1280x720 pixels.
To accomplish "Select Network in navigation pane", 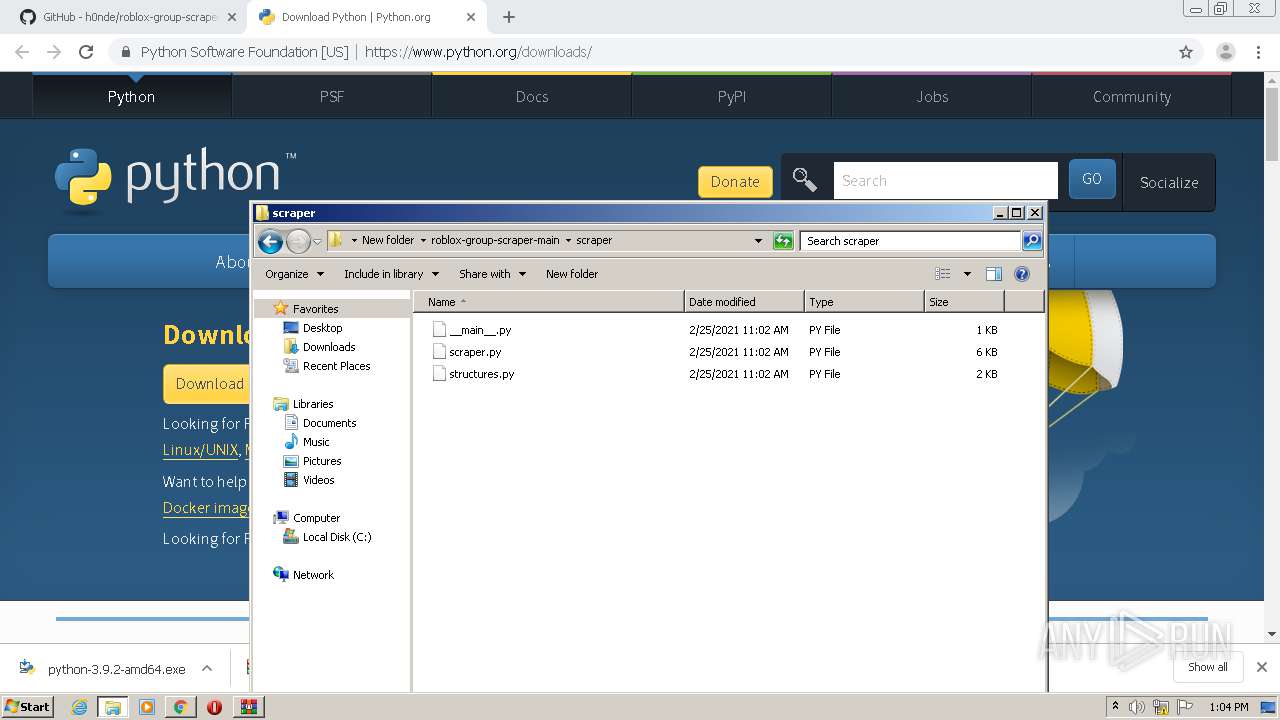I will [313, 575].
